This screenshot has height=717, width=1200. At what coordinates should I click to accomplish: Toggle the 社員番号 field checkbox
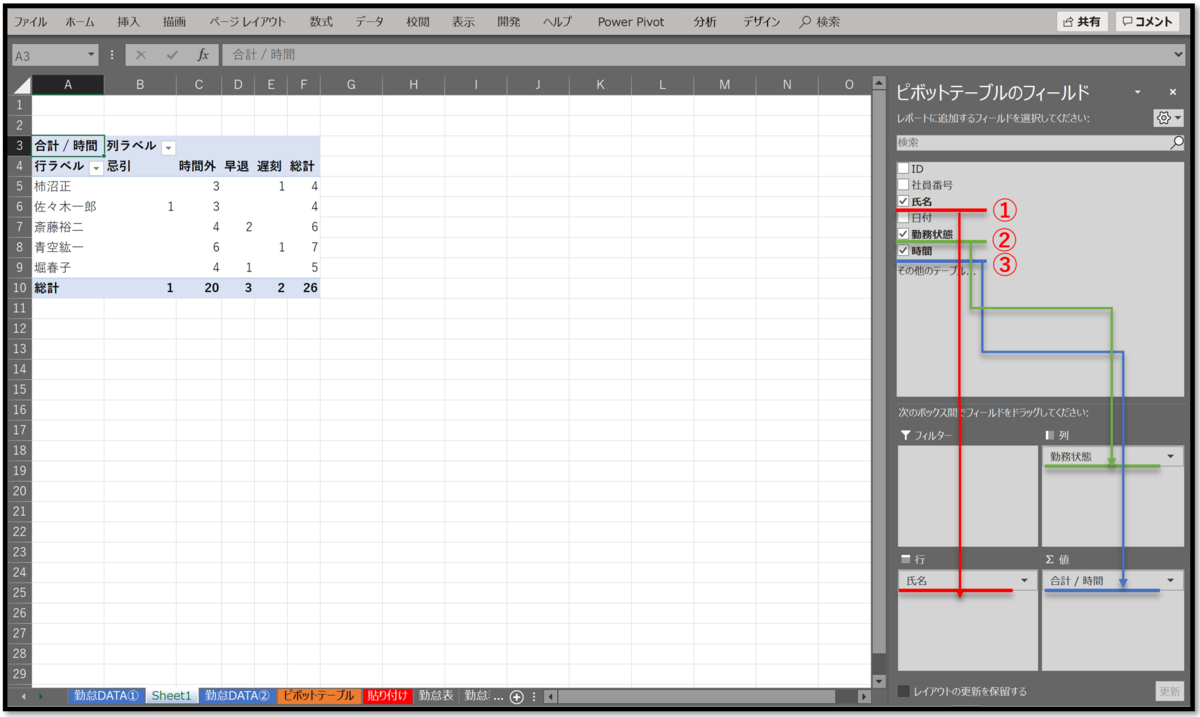point(904,185)
